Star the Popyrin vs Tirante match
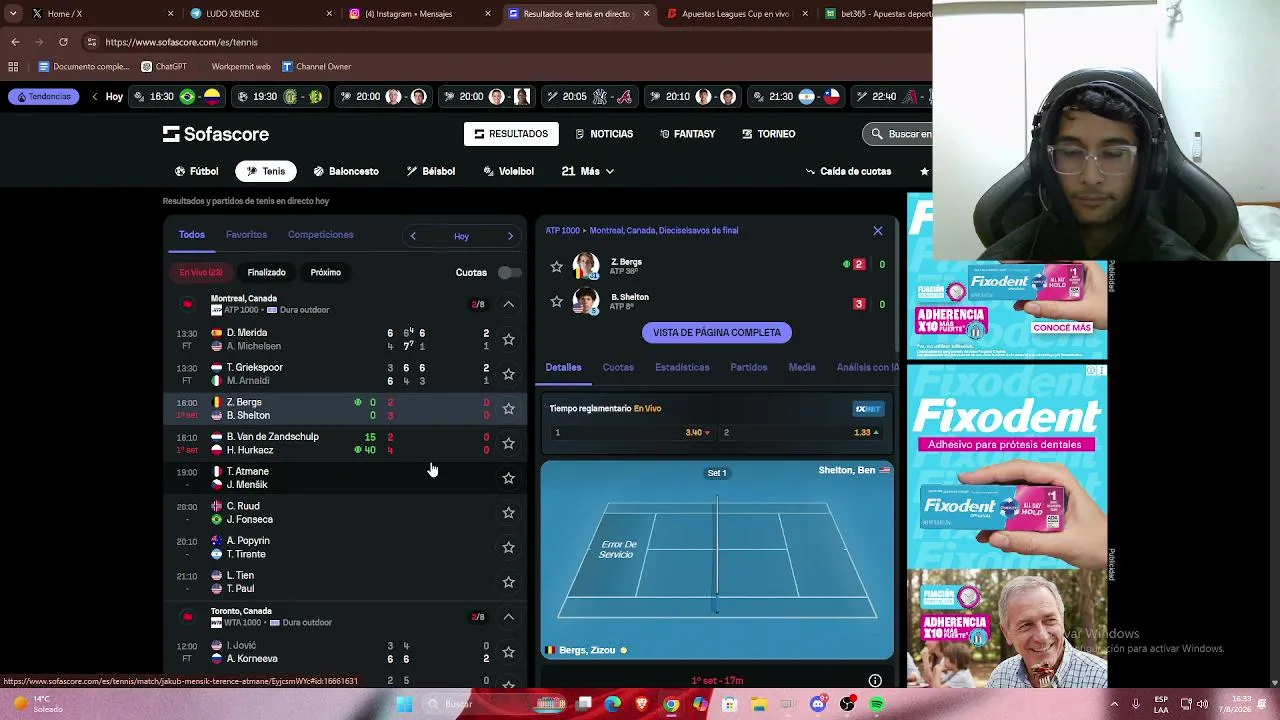Screen dimensions: 1280x720 pyautogui.click(x=508, y=547)
